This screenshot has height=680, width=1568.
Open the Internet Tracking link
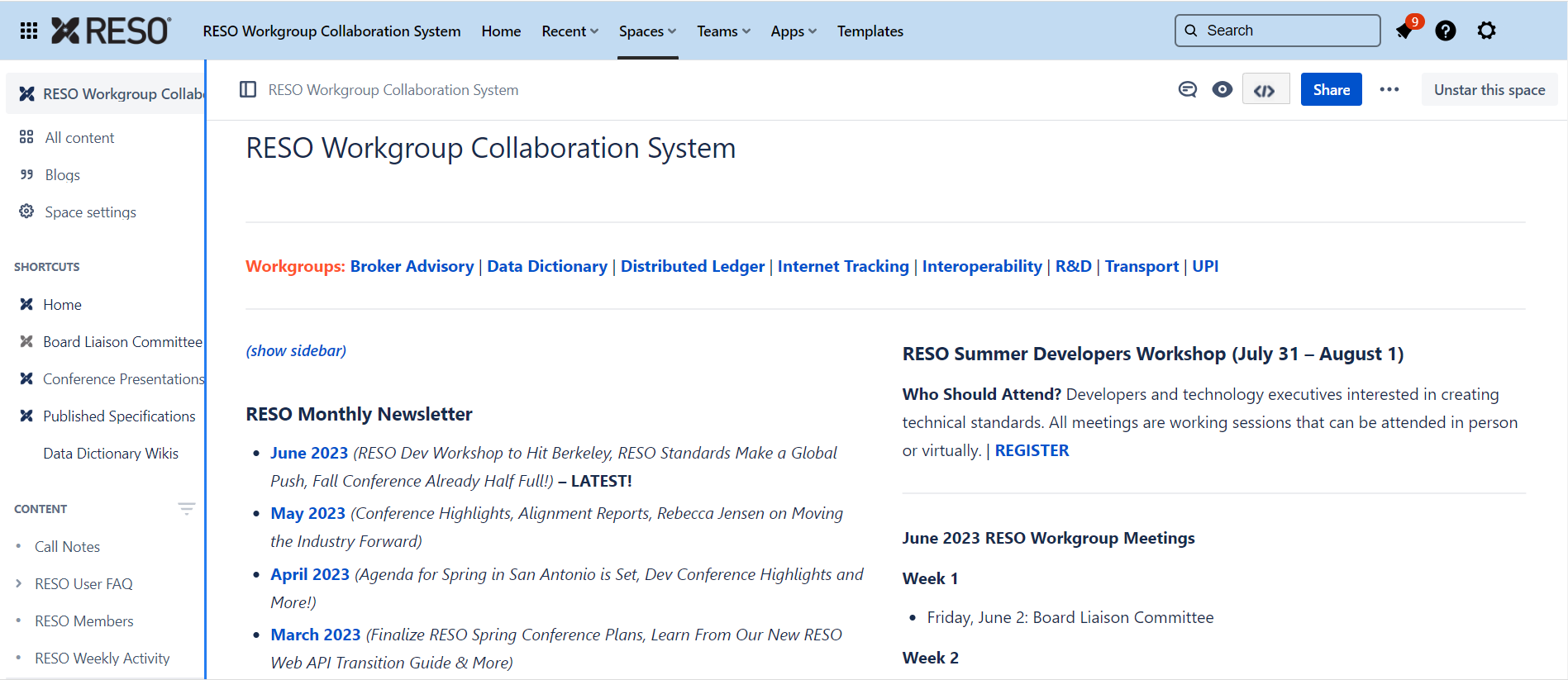pyautogui.click(x=842, y=266)
